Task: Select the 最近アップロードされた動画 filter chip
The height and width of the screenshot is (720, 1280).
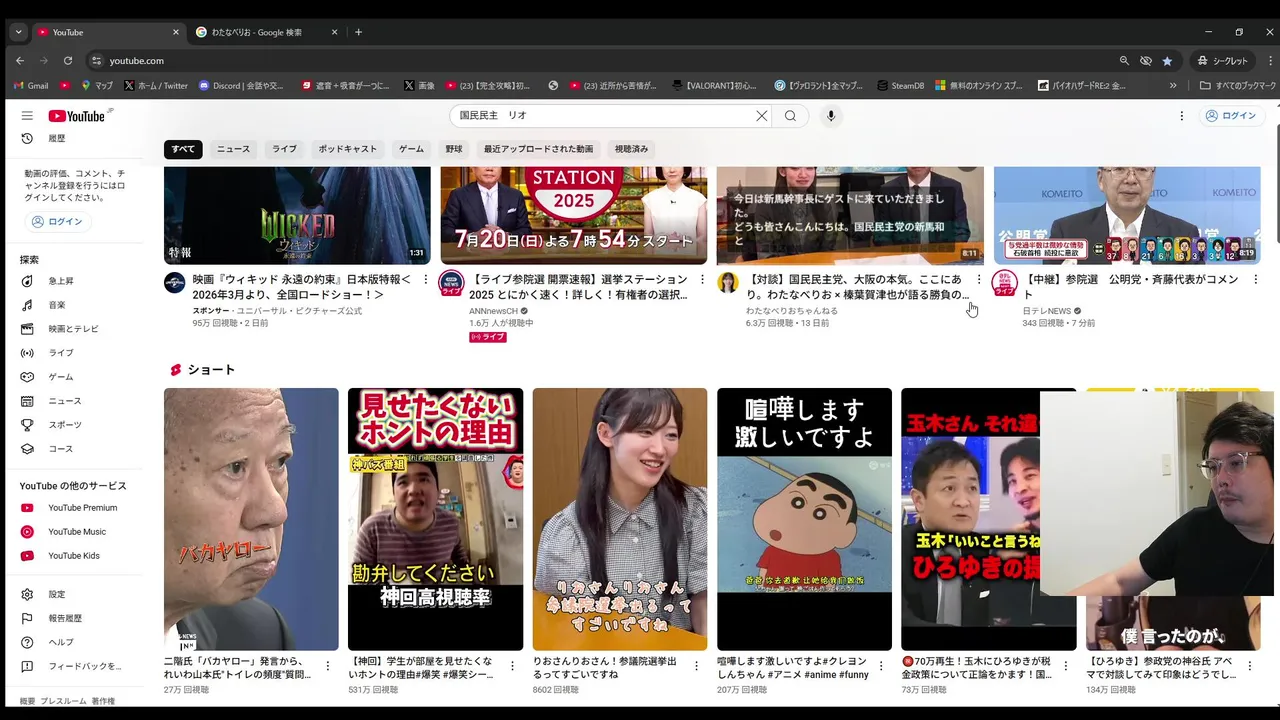Action: pos(539,149)
